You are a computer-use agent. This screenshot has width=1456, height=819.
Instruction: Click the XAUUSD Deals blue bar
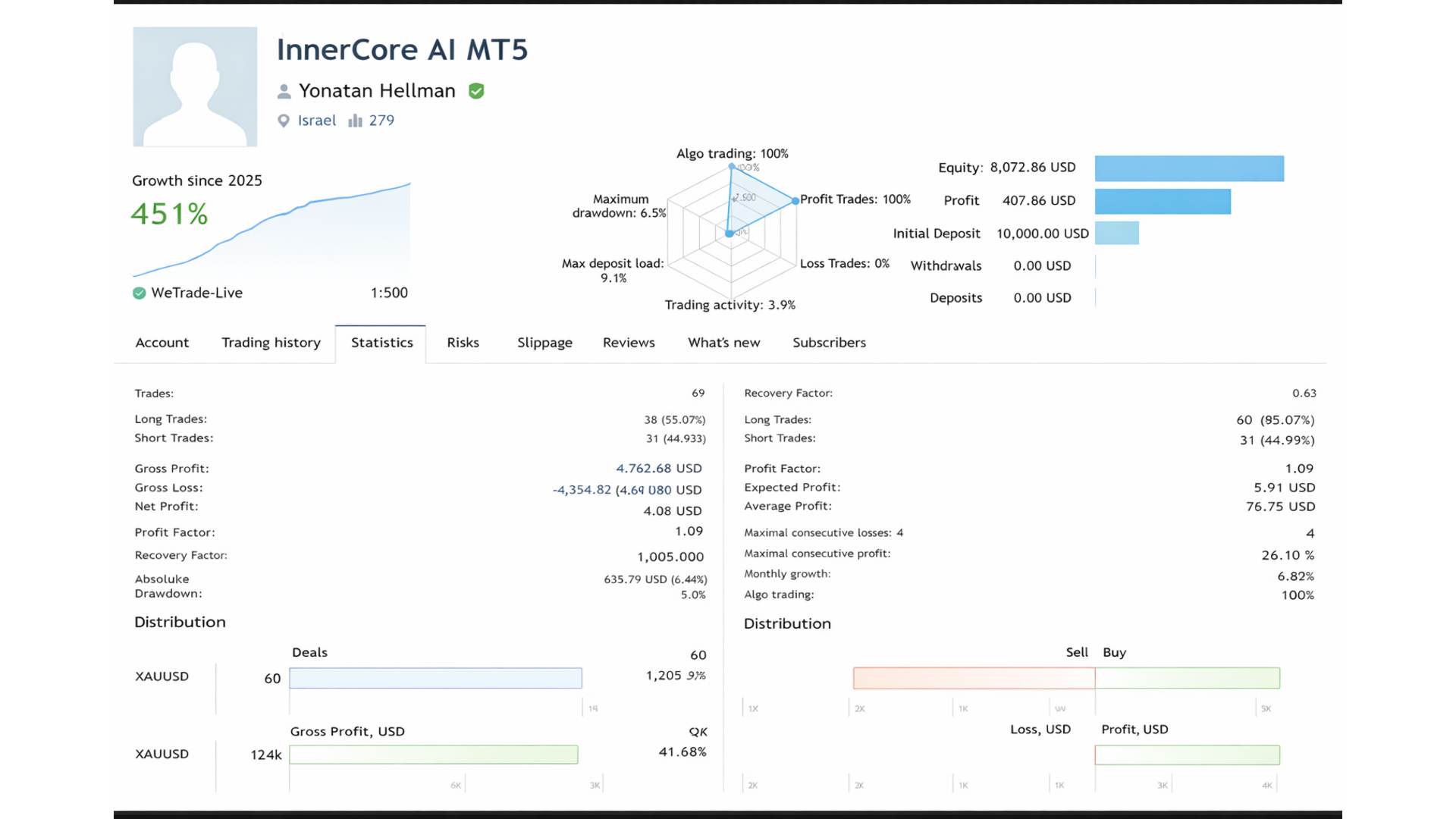(435, 678)
